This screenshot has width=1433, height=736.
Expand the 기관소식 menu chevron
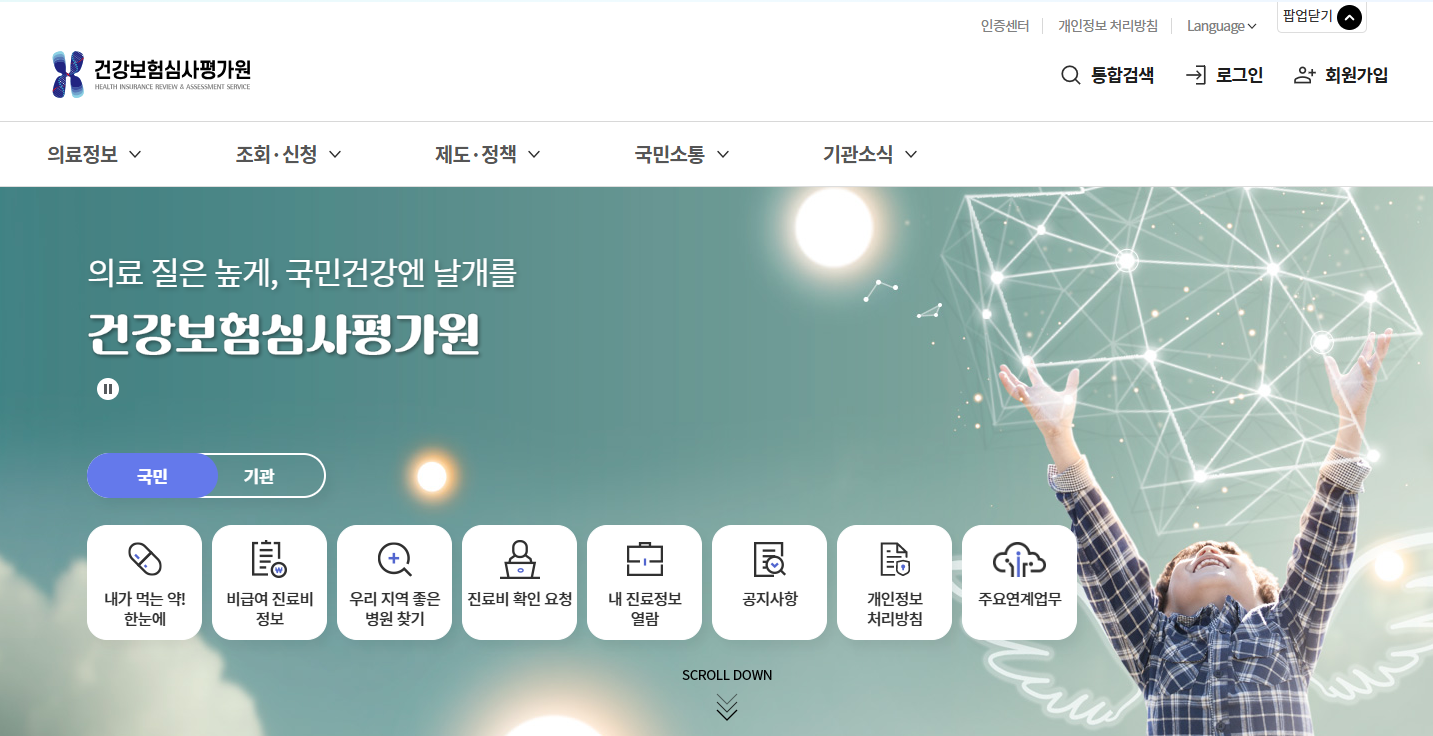pyautogui.click(x=911, y=154)
